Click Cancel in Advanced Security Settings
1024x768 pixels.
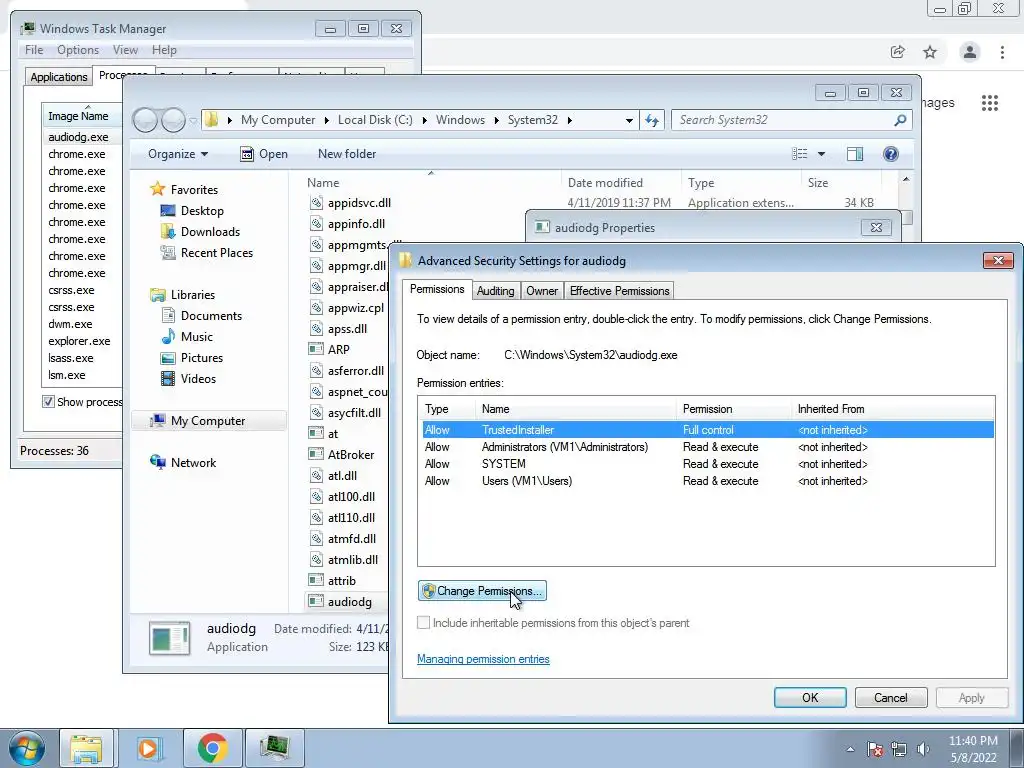coord(891,697)
